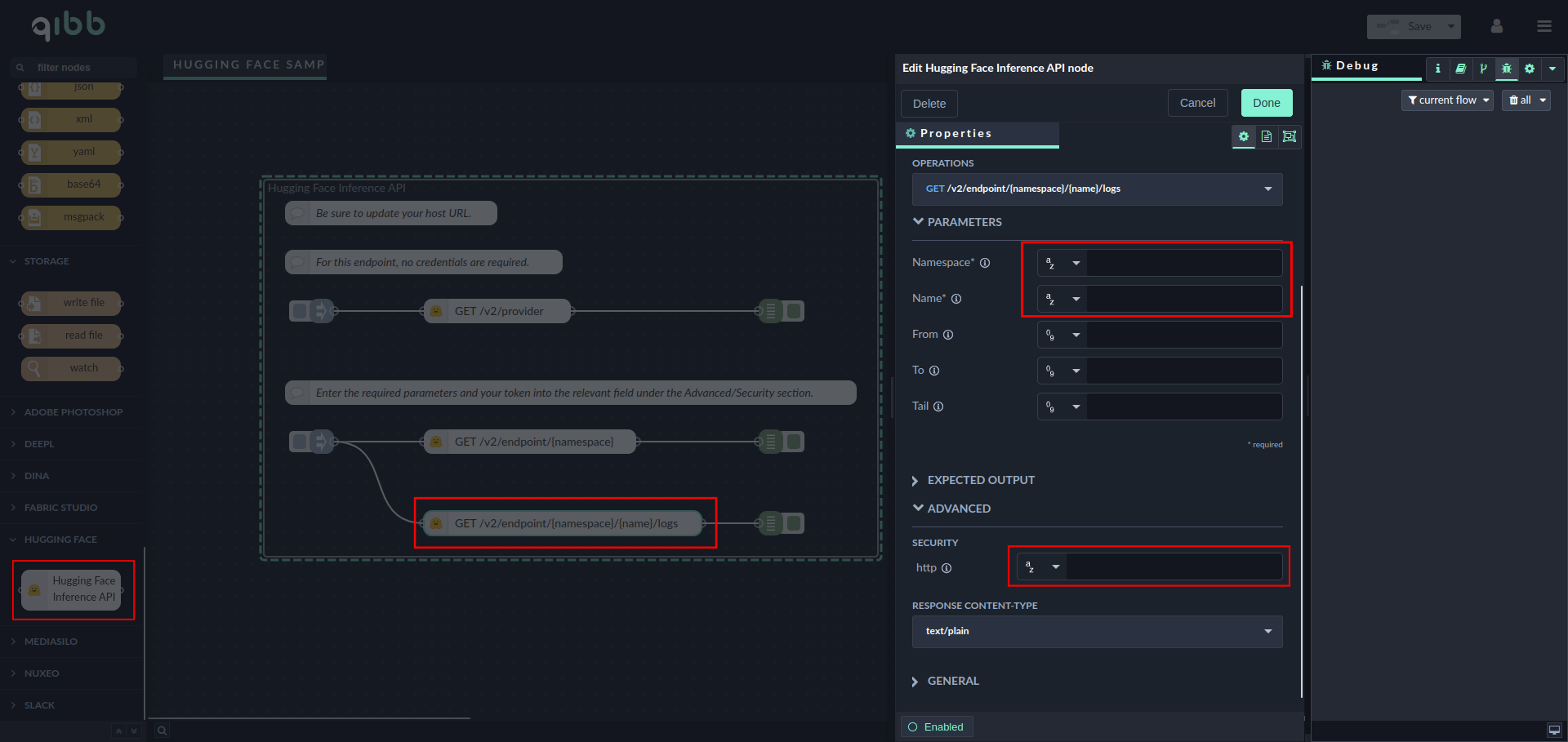1568x742 pixels.
Task: Collapse the Hugging Face palette category
Action: (x=60, y=540)
